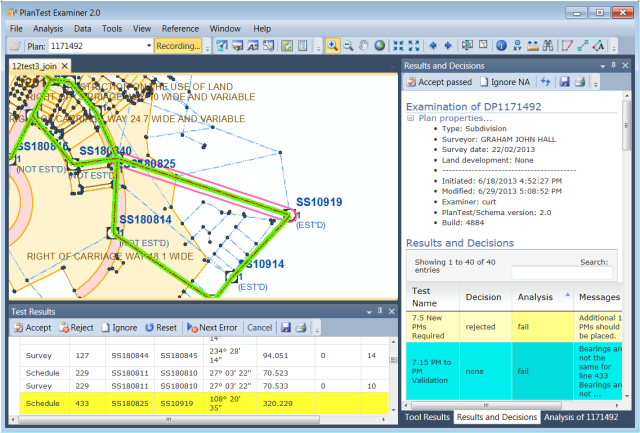Open the Analysis menu

point(48,29)
